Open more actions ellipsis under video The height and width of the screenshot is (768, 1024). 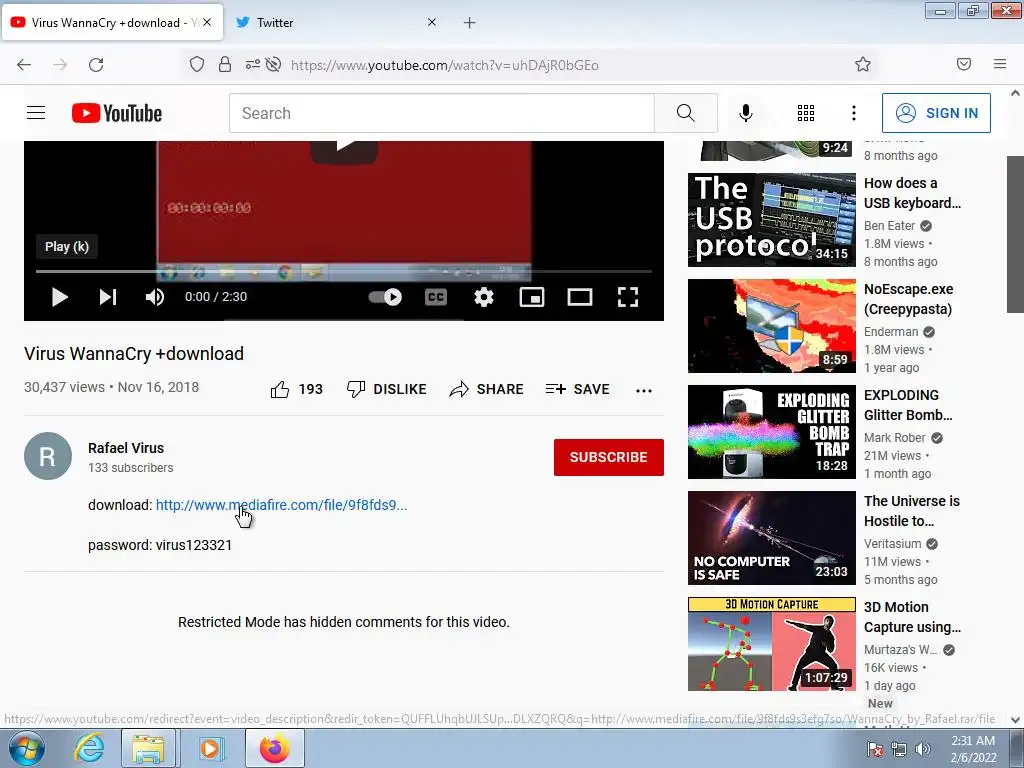[644, 391]
